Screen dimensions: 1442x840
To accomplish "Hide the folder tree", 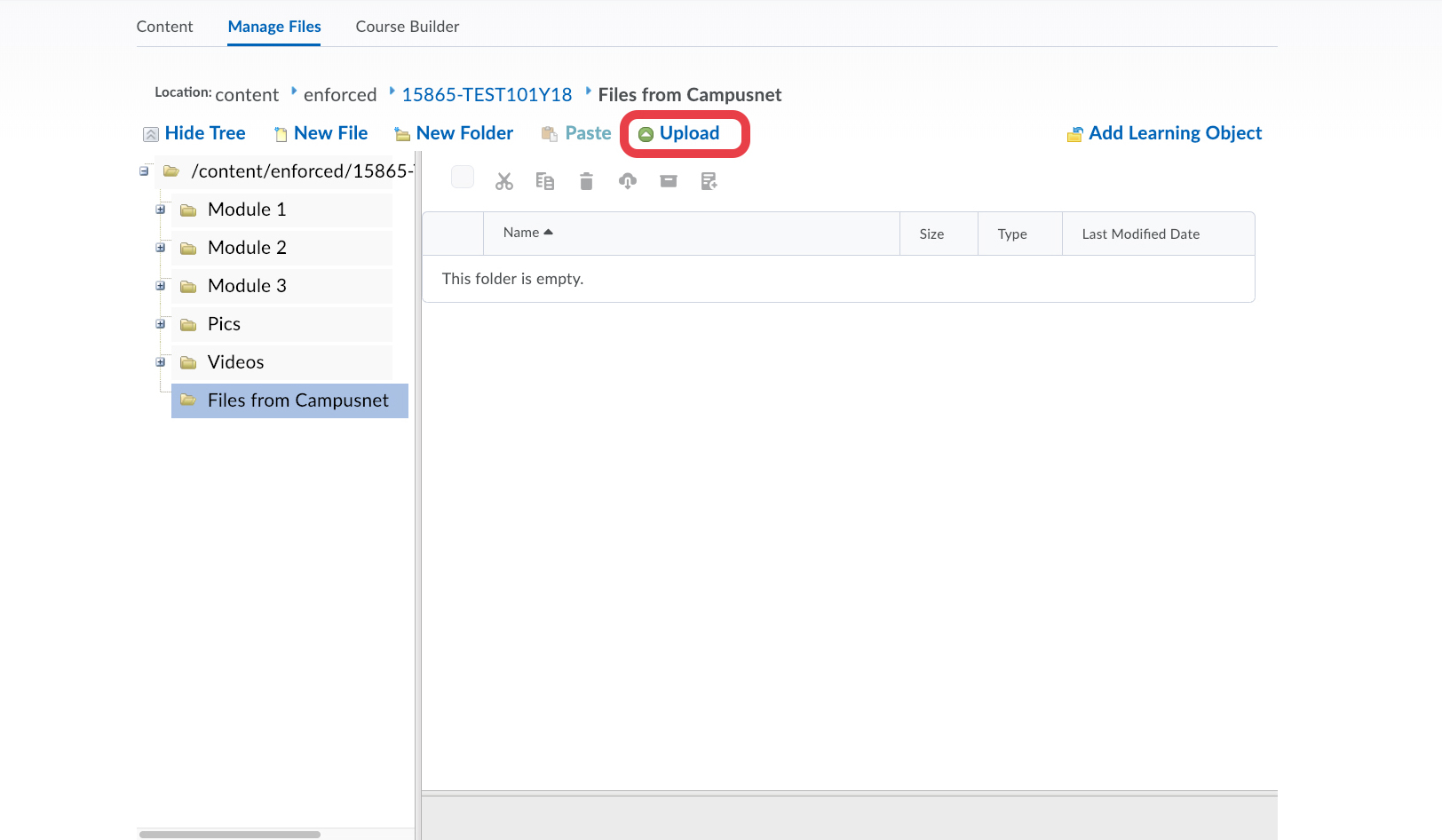I will 204,133.
